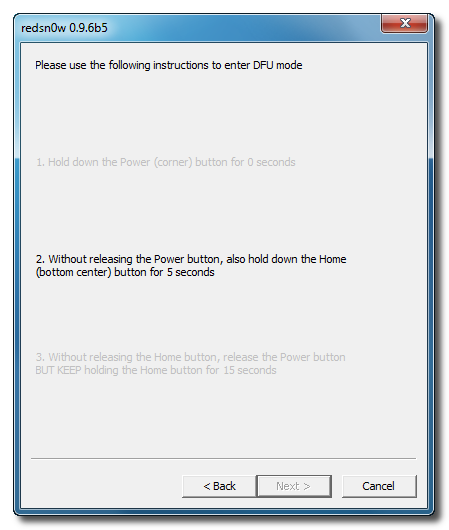Click the 'Please use the following instructions' heading
The image size is (449, 530).
tap(168, 65)
